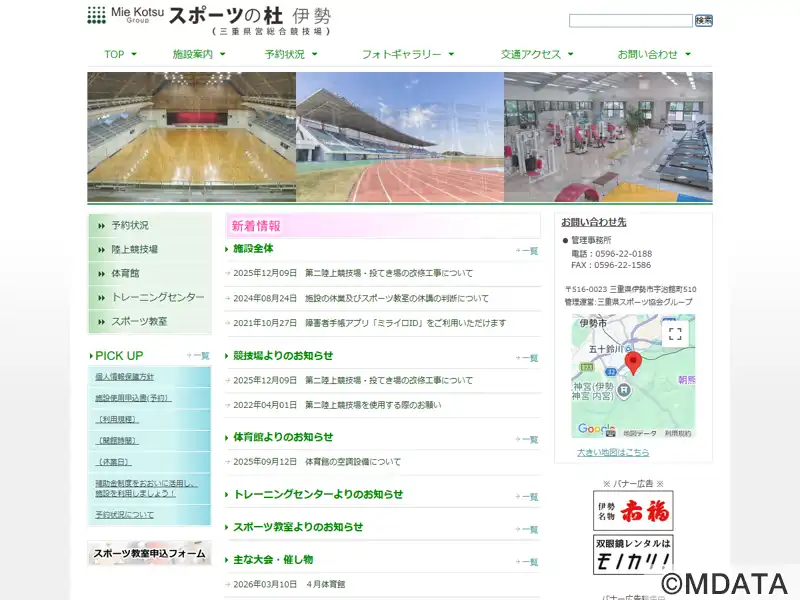
Task: Click double-arrow icon beside sidebar 体育館
Action: click(x=102, y=274)
